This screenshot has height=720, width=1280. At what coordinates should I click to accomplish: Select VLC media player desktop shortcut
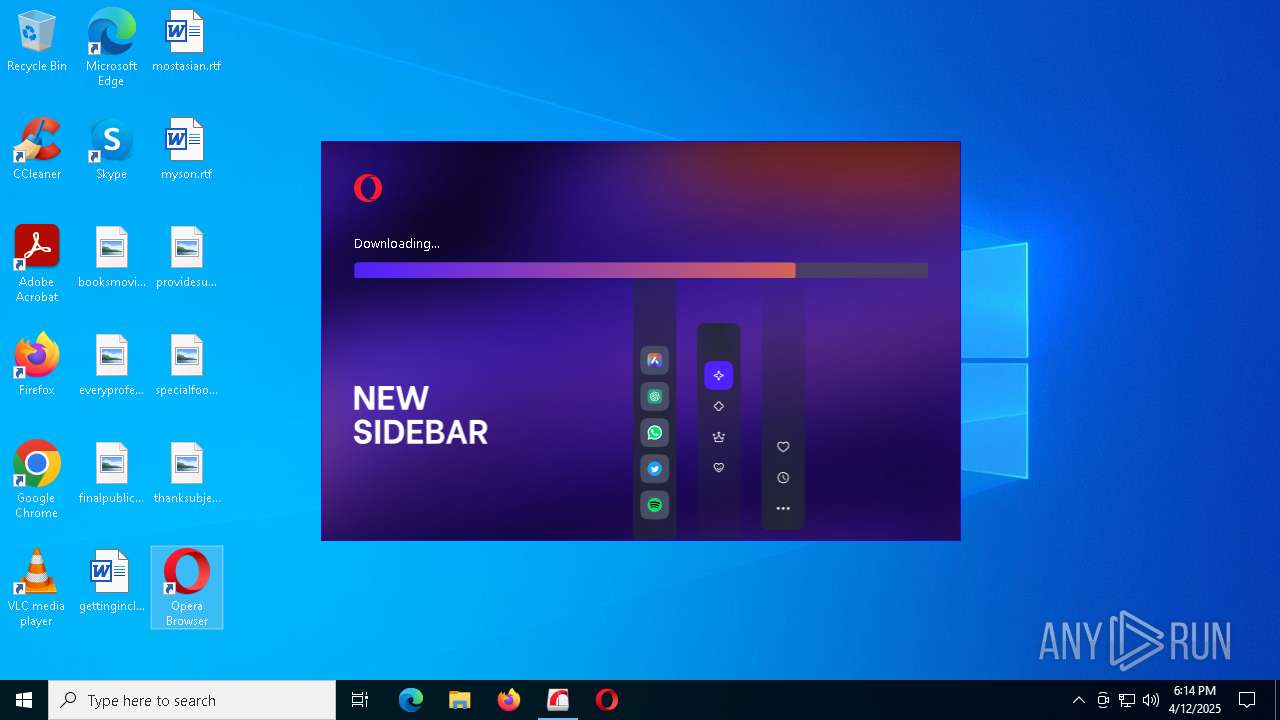click(37, 588)
